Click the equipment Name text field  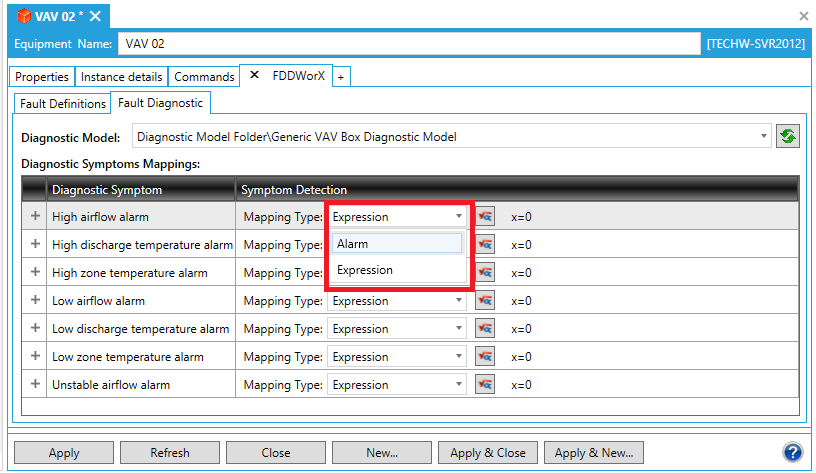pos(408,44)
